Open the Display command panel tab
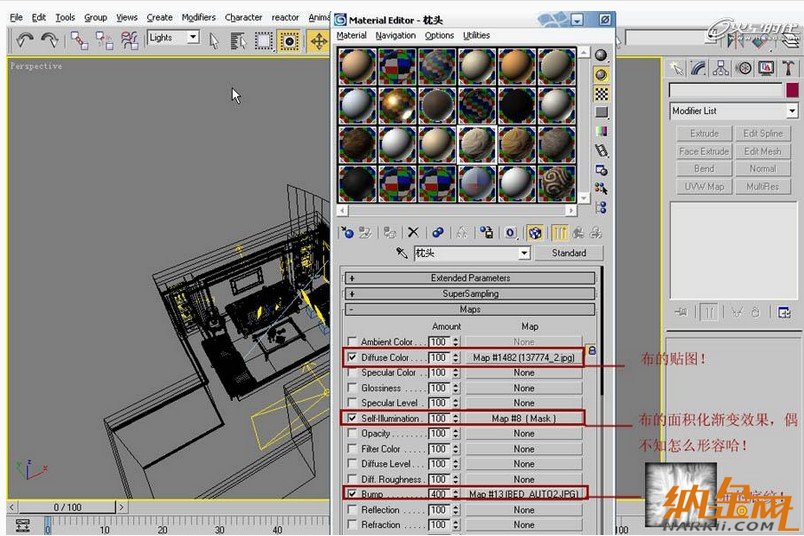This screenshot has height=536, width=804. [767, 68]
